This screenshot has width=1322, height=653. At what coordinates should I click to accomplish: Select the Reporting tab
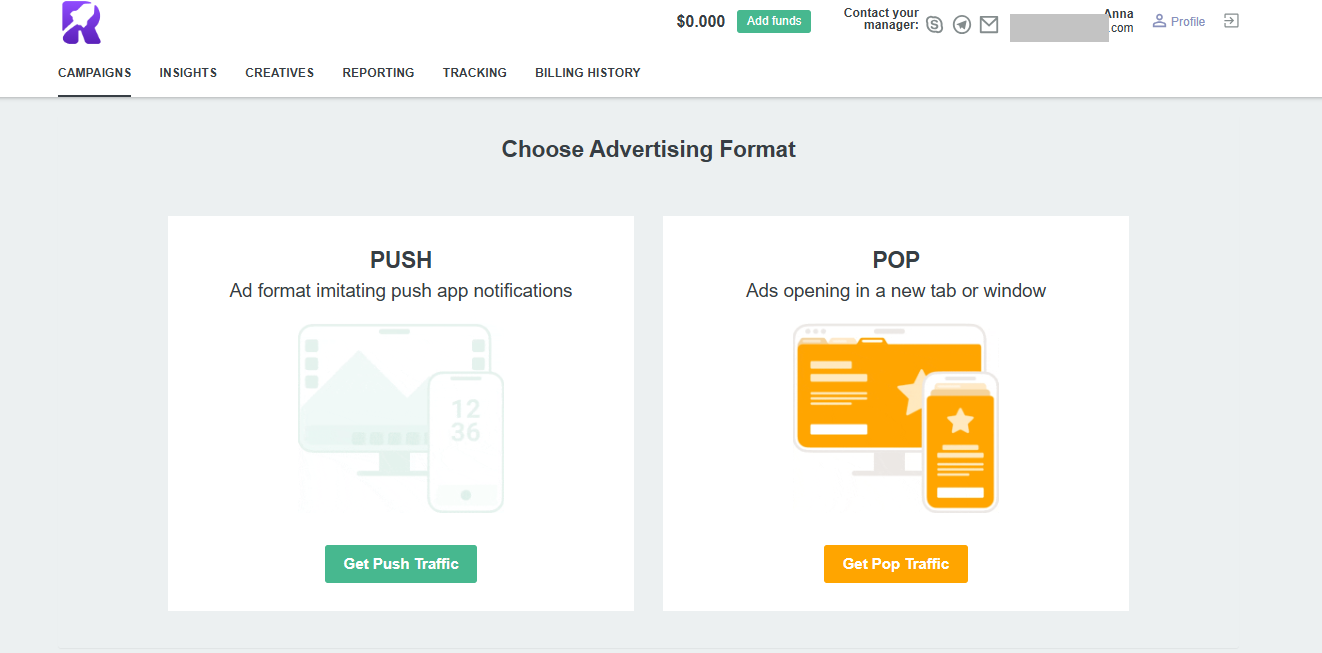click(x=378, y=73)
